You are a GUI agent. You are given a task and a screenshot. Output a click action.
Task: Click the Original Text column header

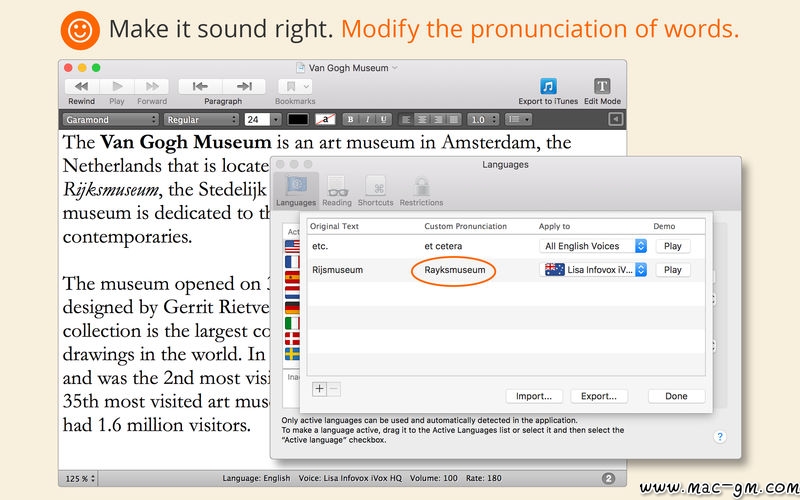point(334,226)
